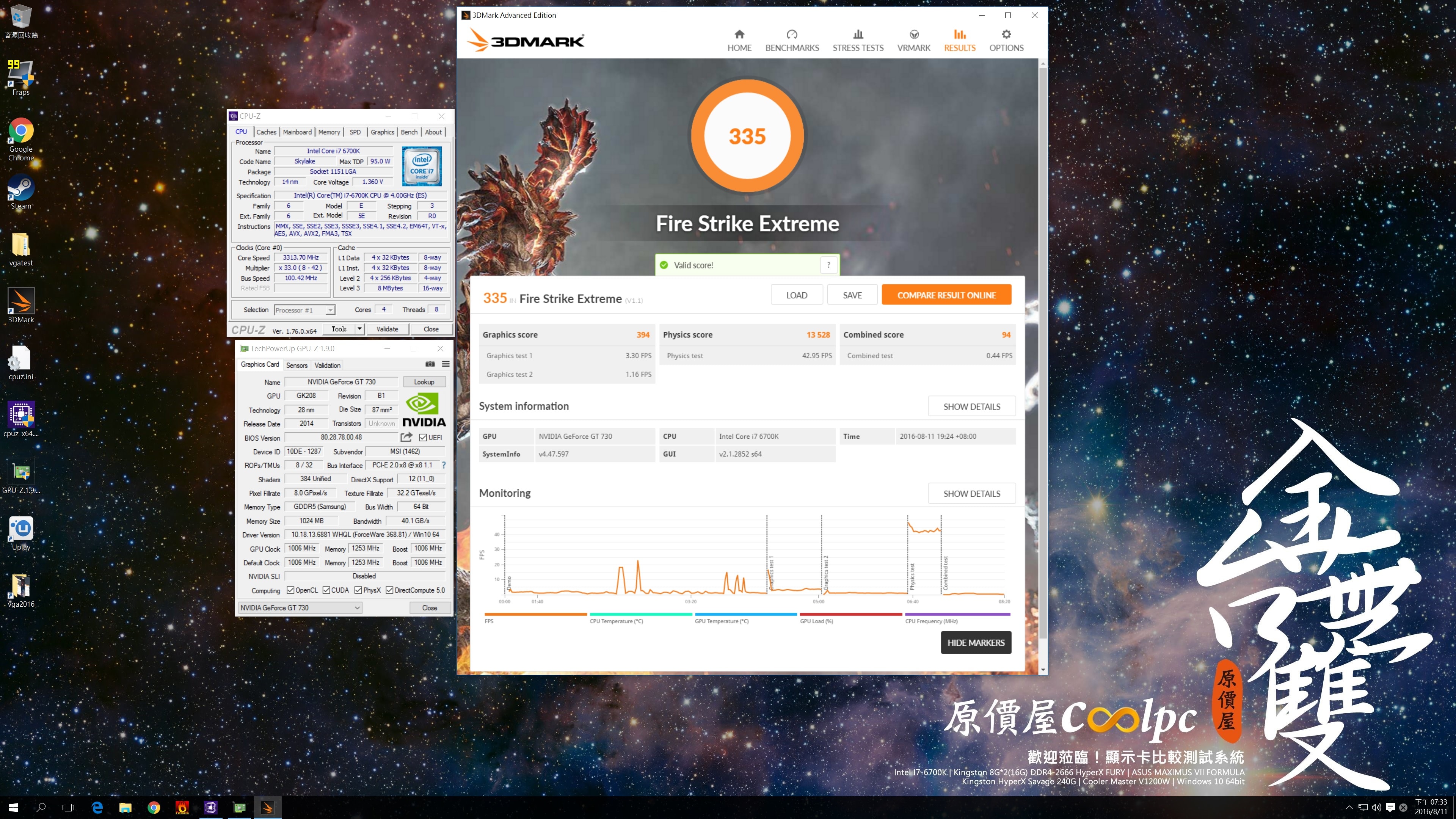Open Task View on the taskbar

68,808
